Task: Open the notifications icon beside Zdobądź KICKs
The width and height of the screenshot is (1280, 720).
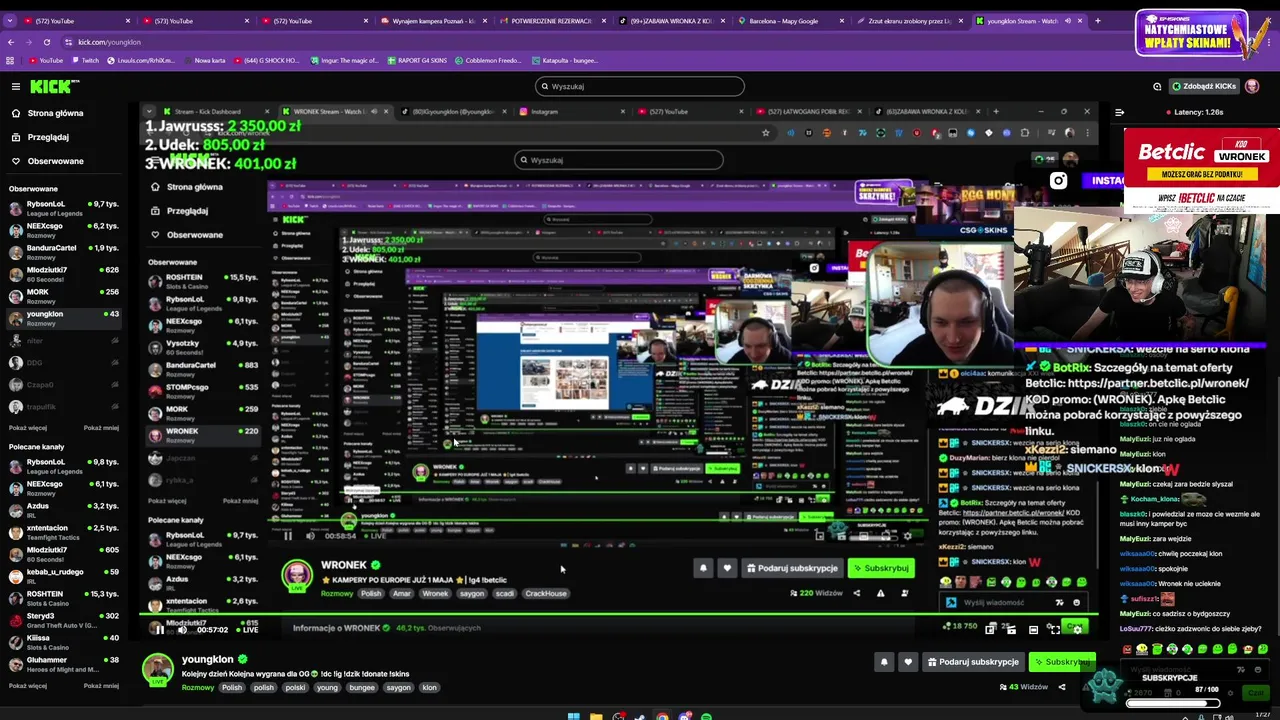Action: (x=1157, y=86)
